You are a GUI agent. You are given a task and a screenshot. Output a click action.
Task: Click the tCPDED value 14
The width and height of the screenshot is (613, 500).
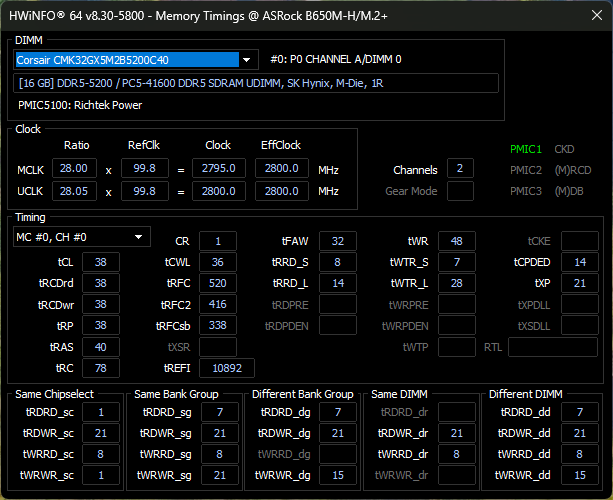pyautogui.click(x=580, y=262)
